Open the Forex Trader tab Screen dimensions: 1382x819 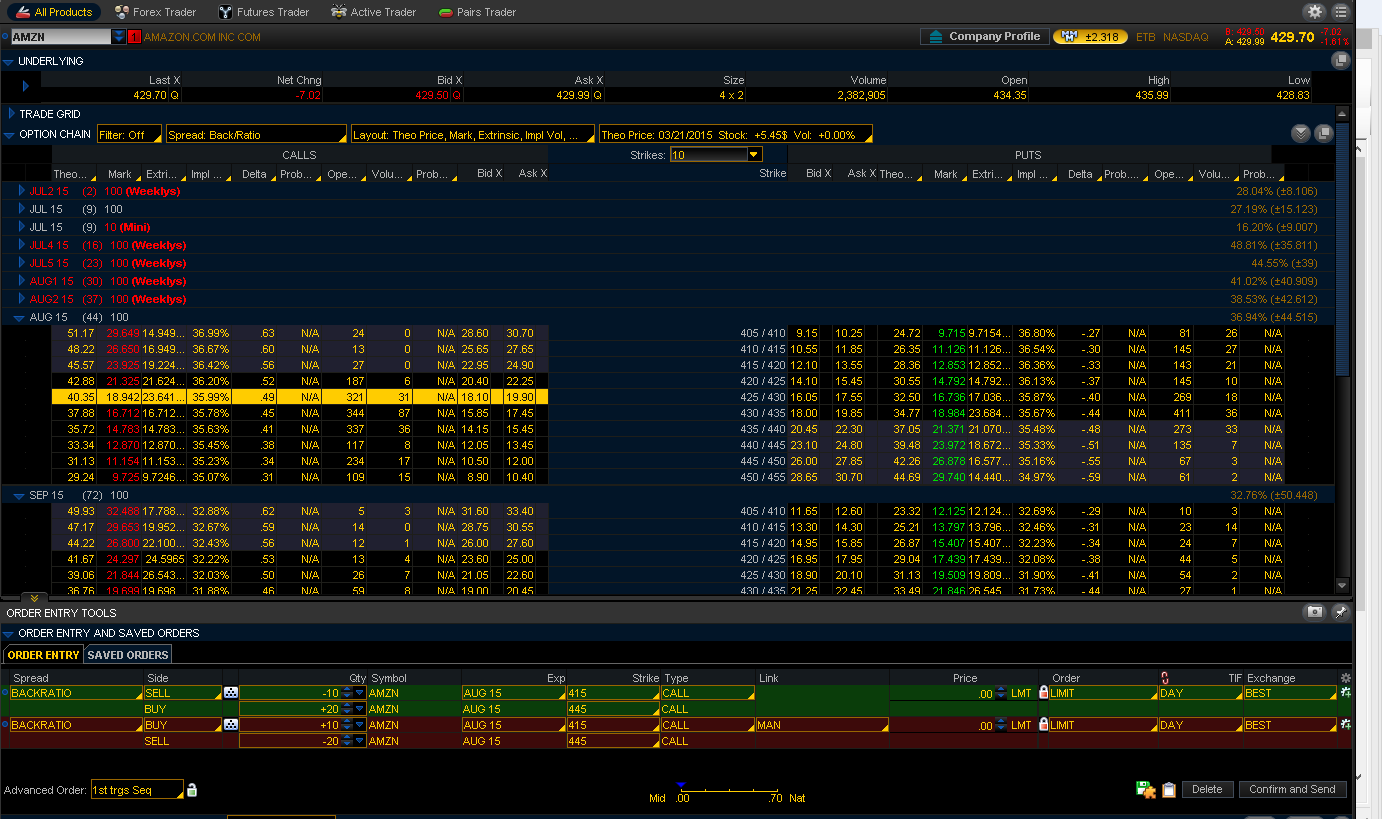(x=155, y=12)
